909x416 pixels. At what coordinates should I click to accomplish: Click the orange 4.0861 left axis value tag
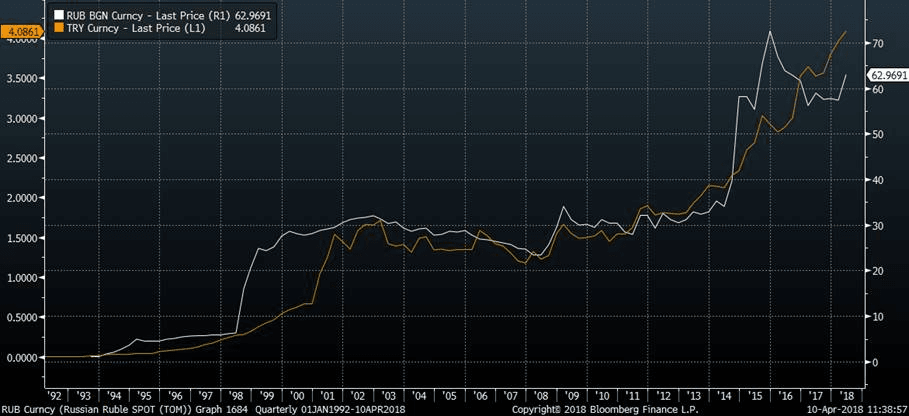[x=22, y=33]
